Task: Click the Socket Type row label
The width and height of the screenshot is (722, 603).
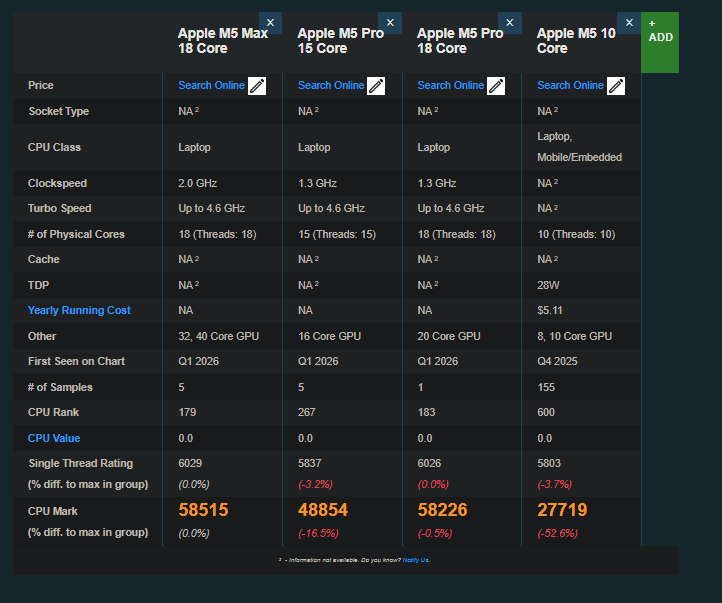Action: (x=58, y=111)
